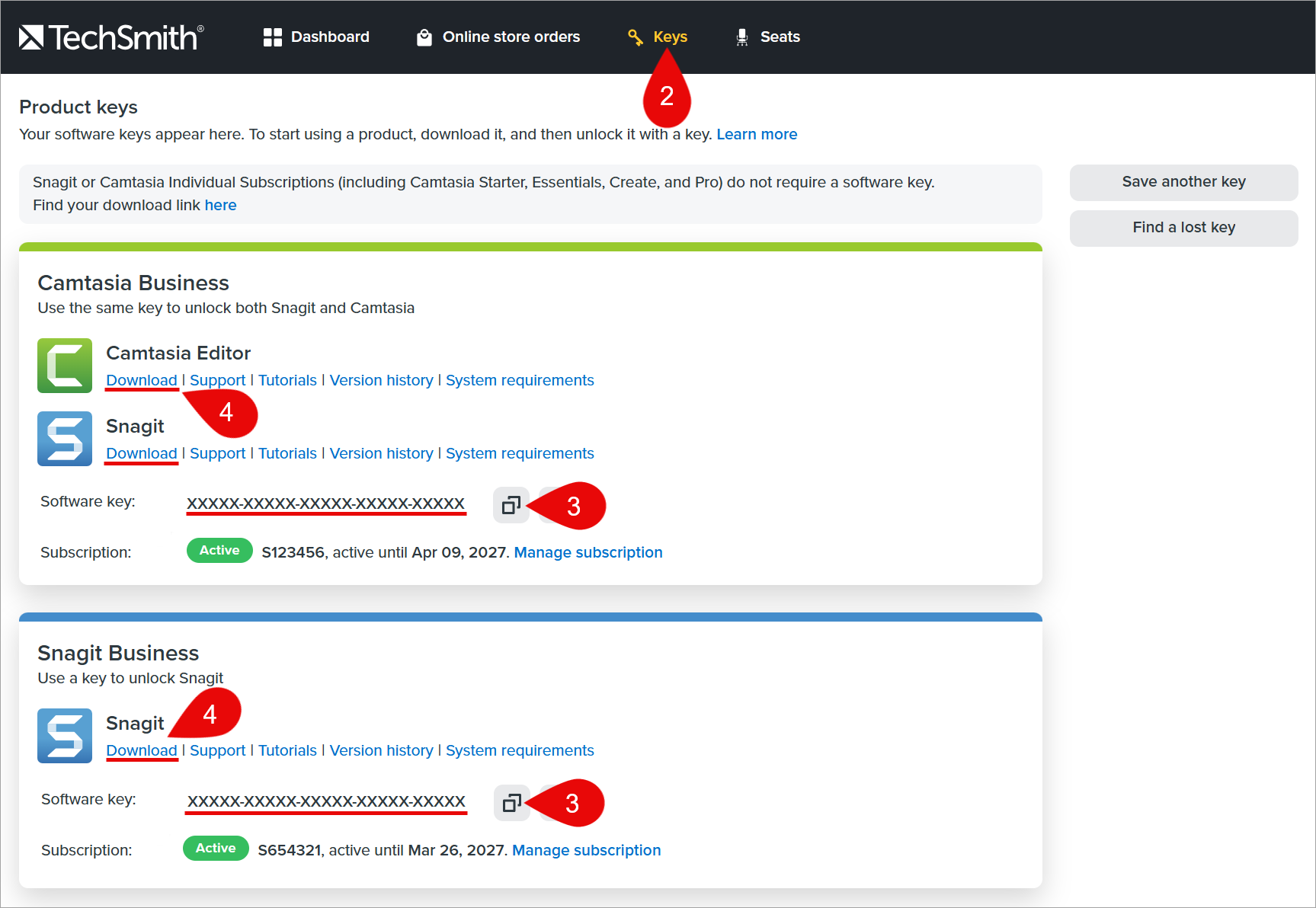Image resolution: width=1316 pixels, height=908 pixels.
Task: Open Tutorials link under Snagit Business
Action: pos(287,750)
